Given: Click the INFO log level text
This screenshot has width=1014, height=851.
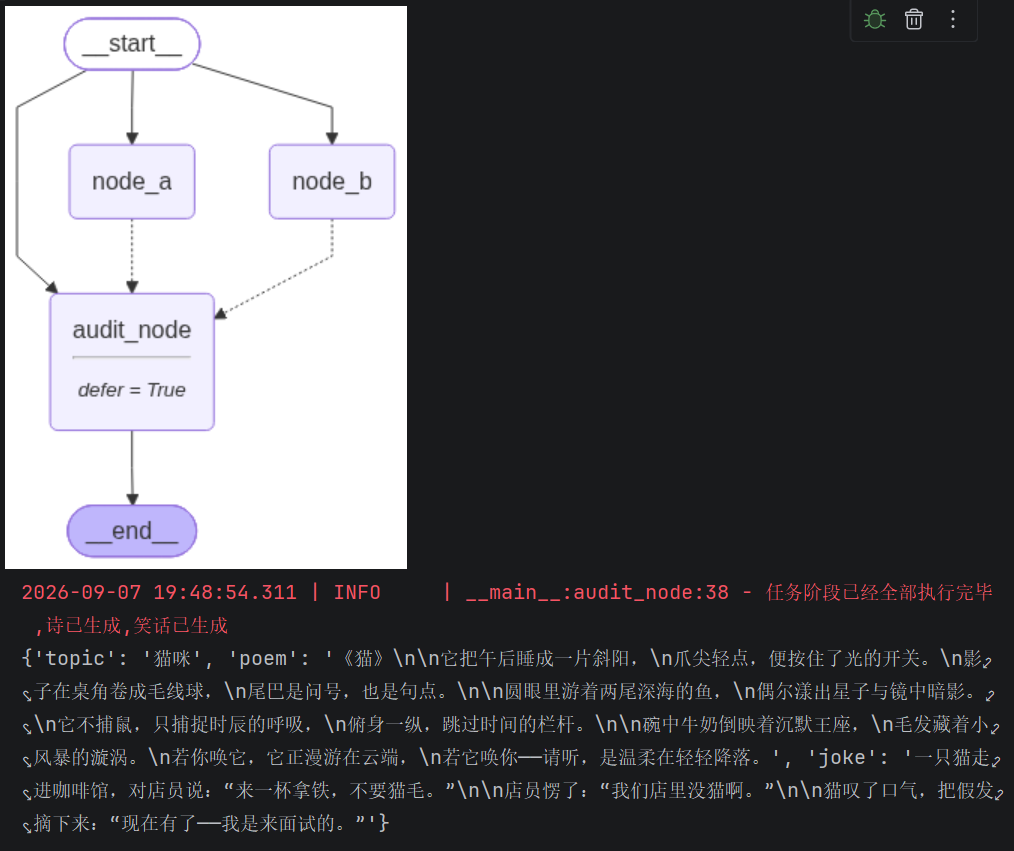Looking at the screenshot, I should [x=357, y=592].
